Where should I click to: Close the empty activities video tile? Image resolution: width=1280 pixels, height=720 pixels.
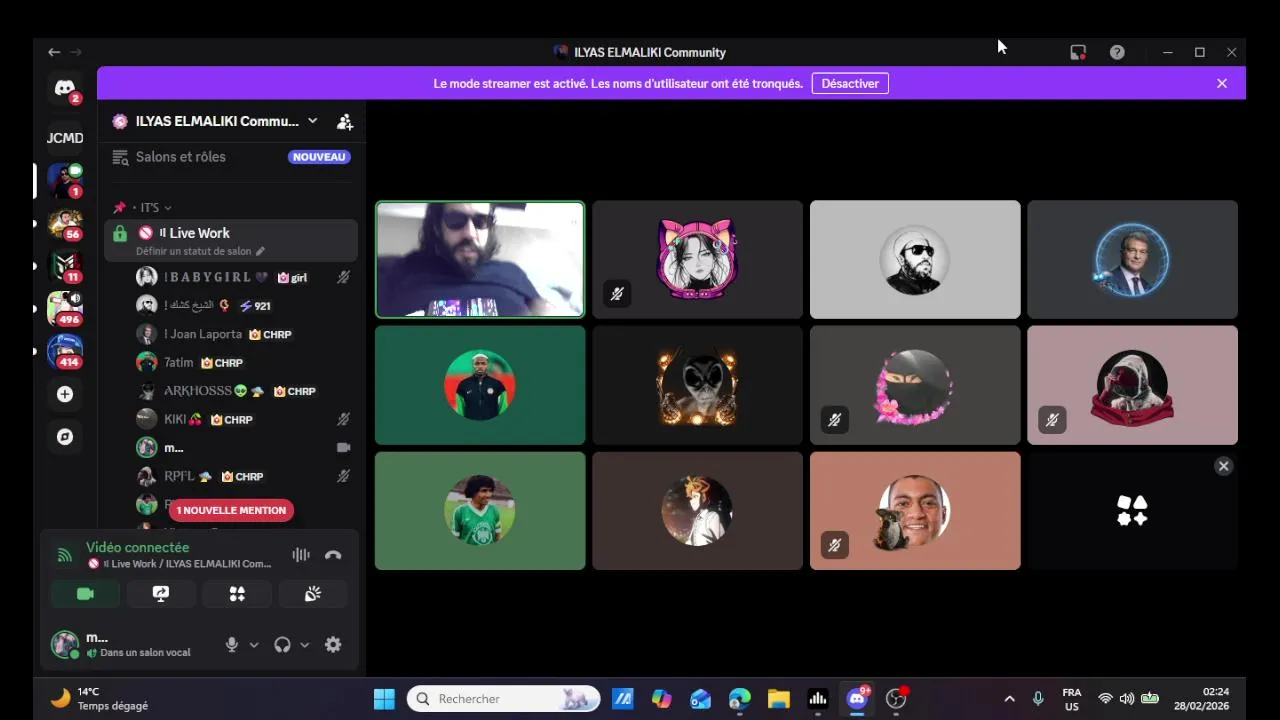click(x=1223, y=466)
